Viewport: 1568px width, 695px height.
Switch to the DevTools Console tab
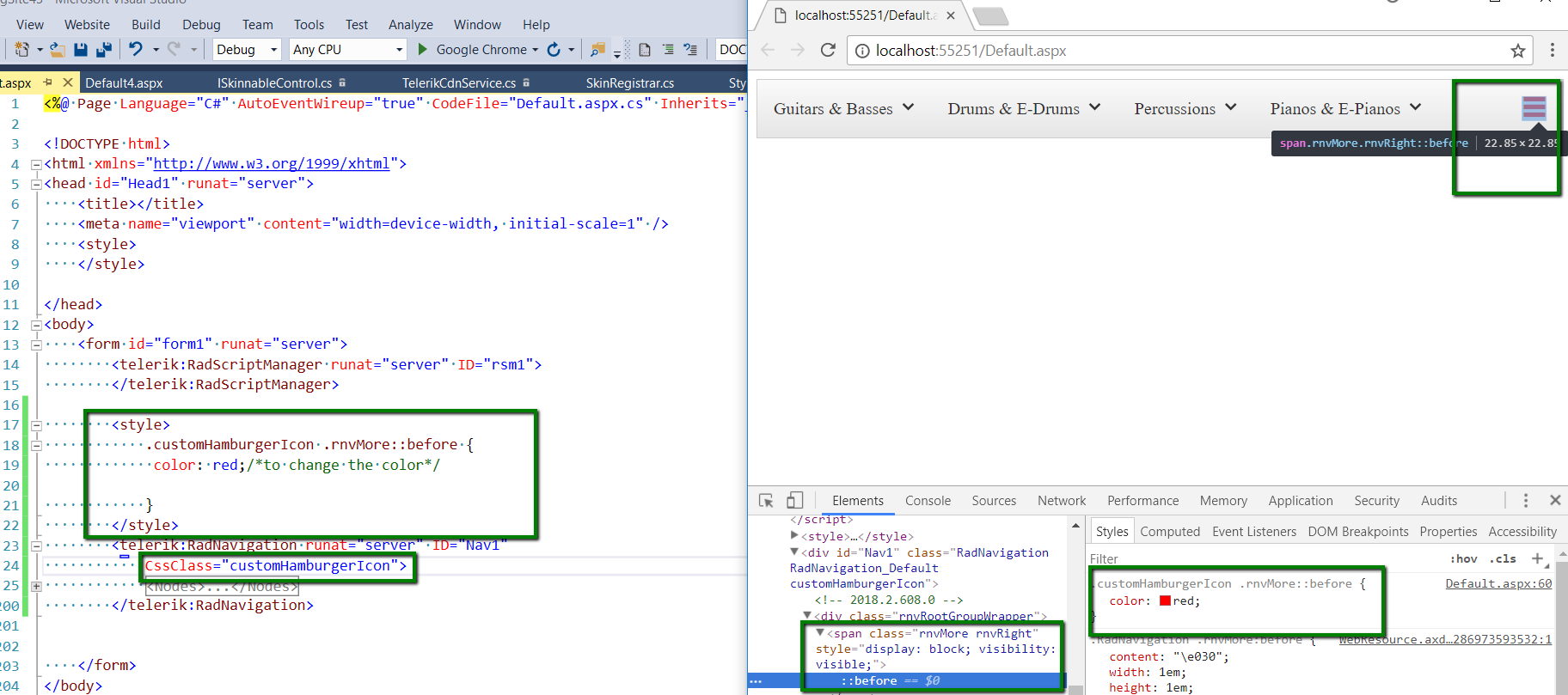pos(928,501)
